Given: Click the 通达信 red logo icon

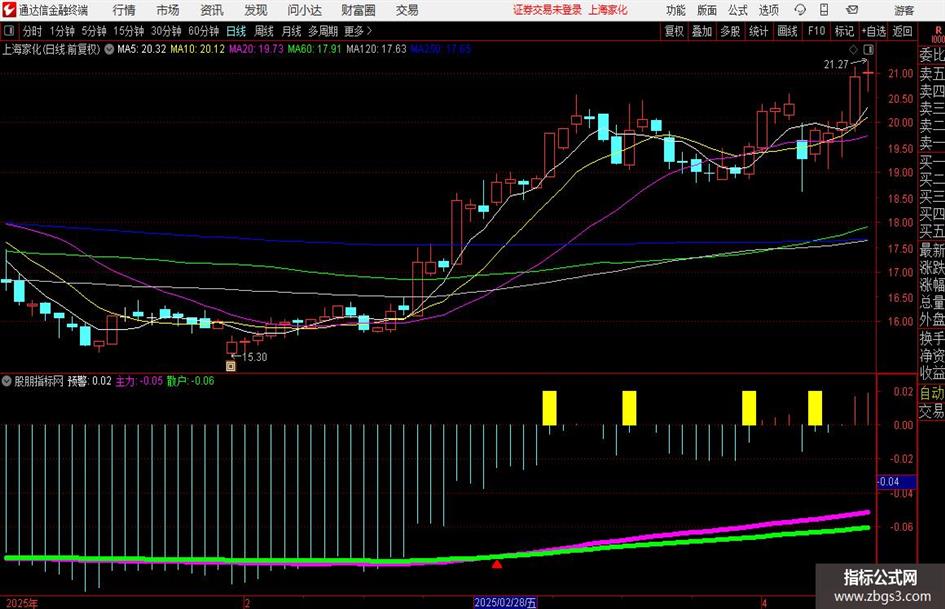Looking at the screenshot, I should tap(8, 10).
